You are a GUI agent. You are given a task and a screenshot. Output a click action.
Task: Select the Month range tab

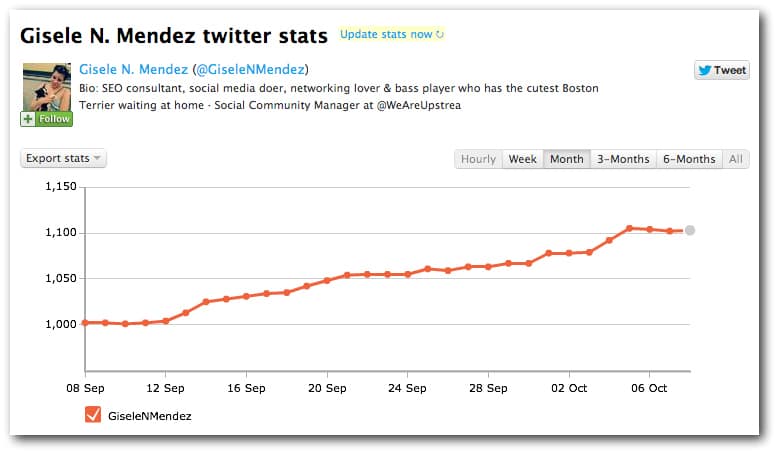(566, 159)
